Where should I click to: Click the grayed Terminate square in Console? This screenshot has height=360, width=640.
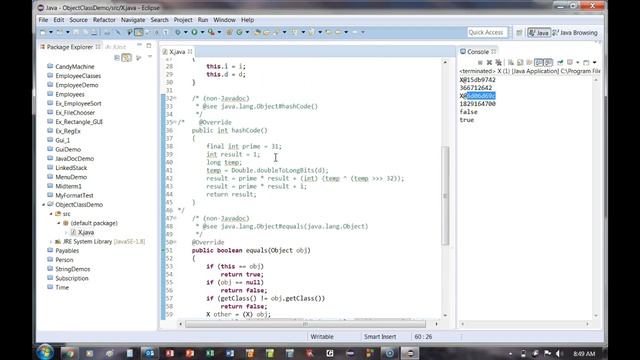480,62
